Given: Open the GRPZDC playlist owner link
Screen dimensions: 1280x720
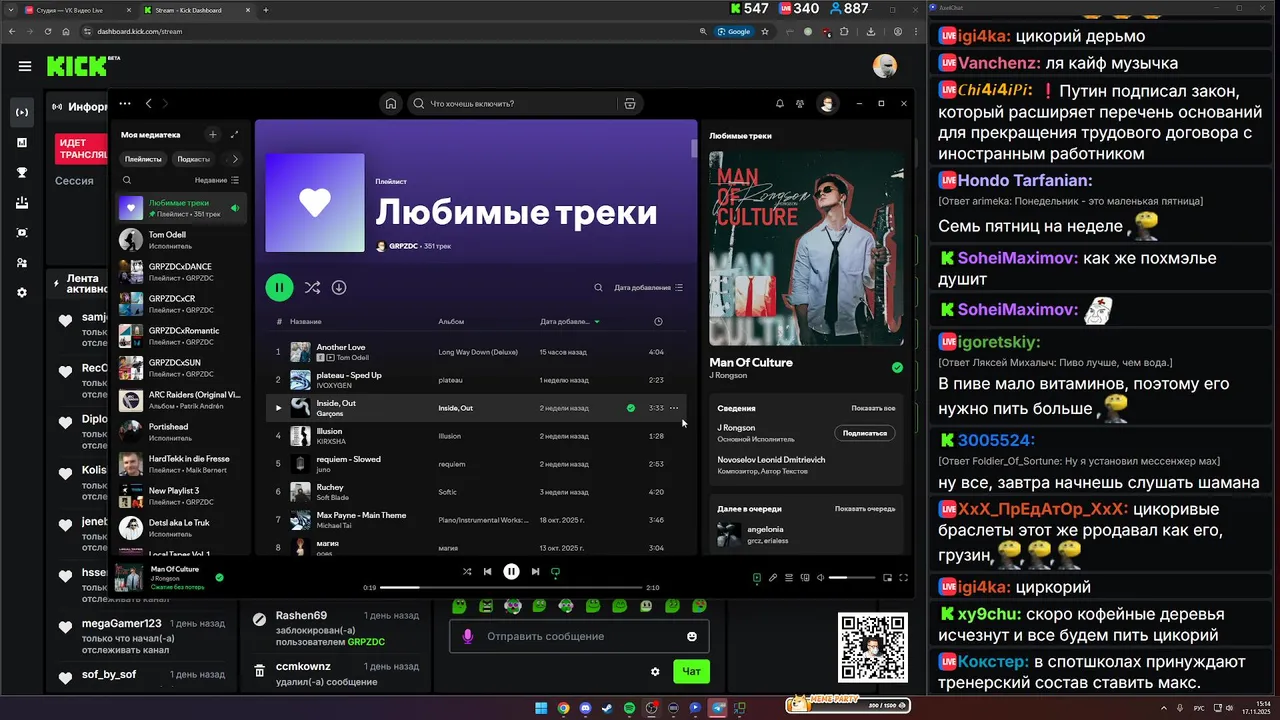Looking at the screenshot, I should 404,245.
